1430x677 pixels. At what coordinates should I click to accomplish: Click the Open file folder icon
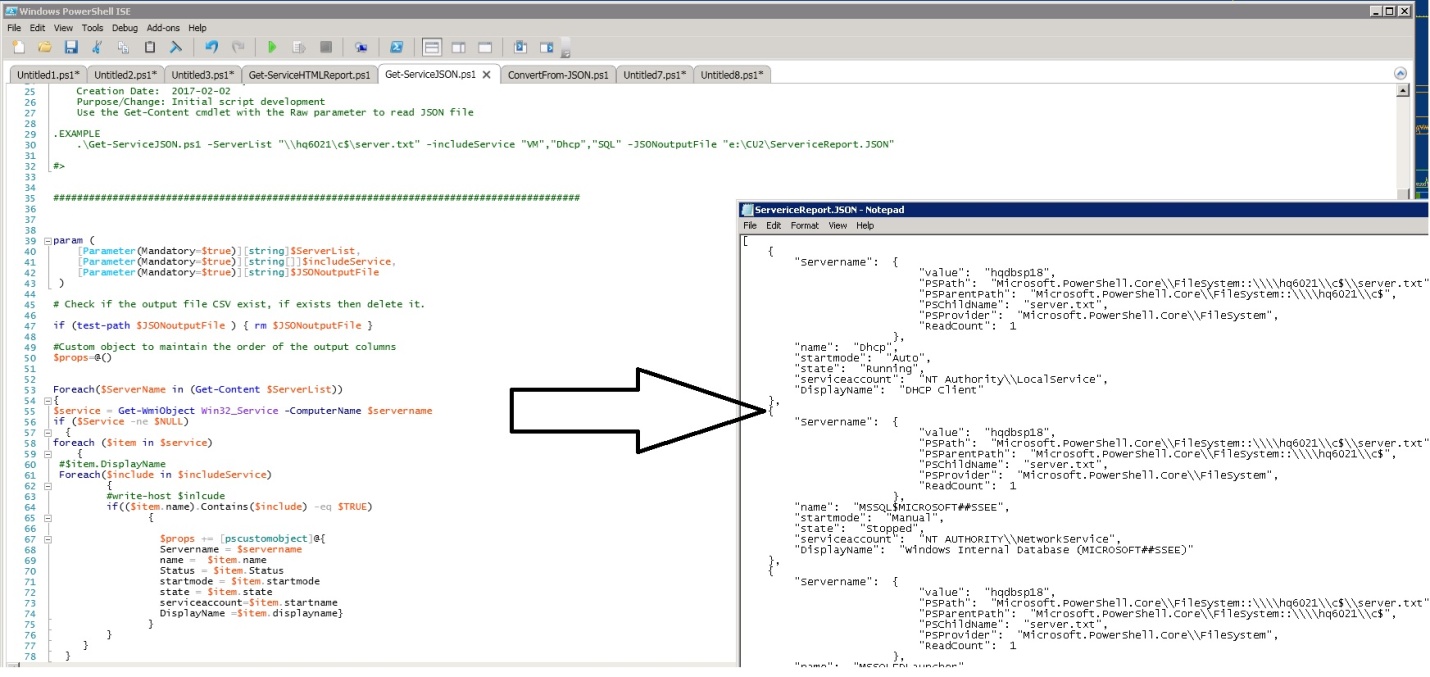[44, 47]
